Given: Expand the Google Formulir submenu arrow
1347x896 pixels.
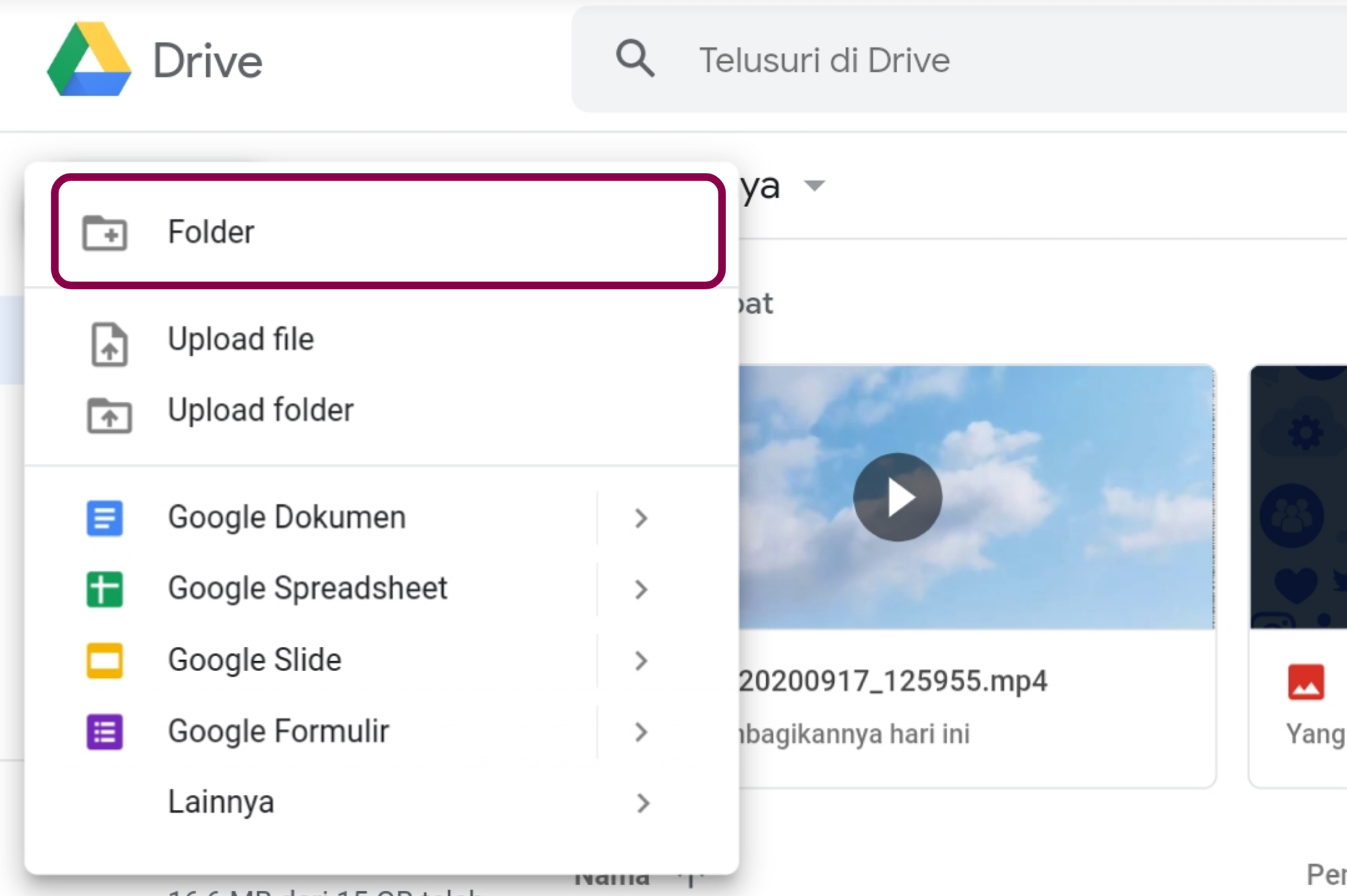Looking at the screenshot, I should pyautogui.click(x=641, y=732).
